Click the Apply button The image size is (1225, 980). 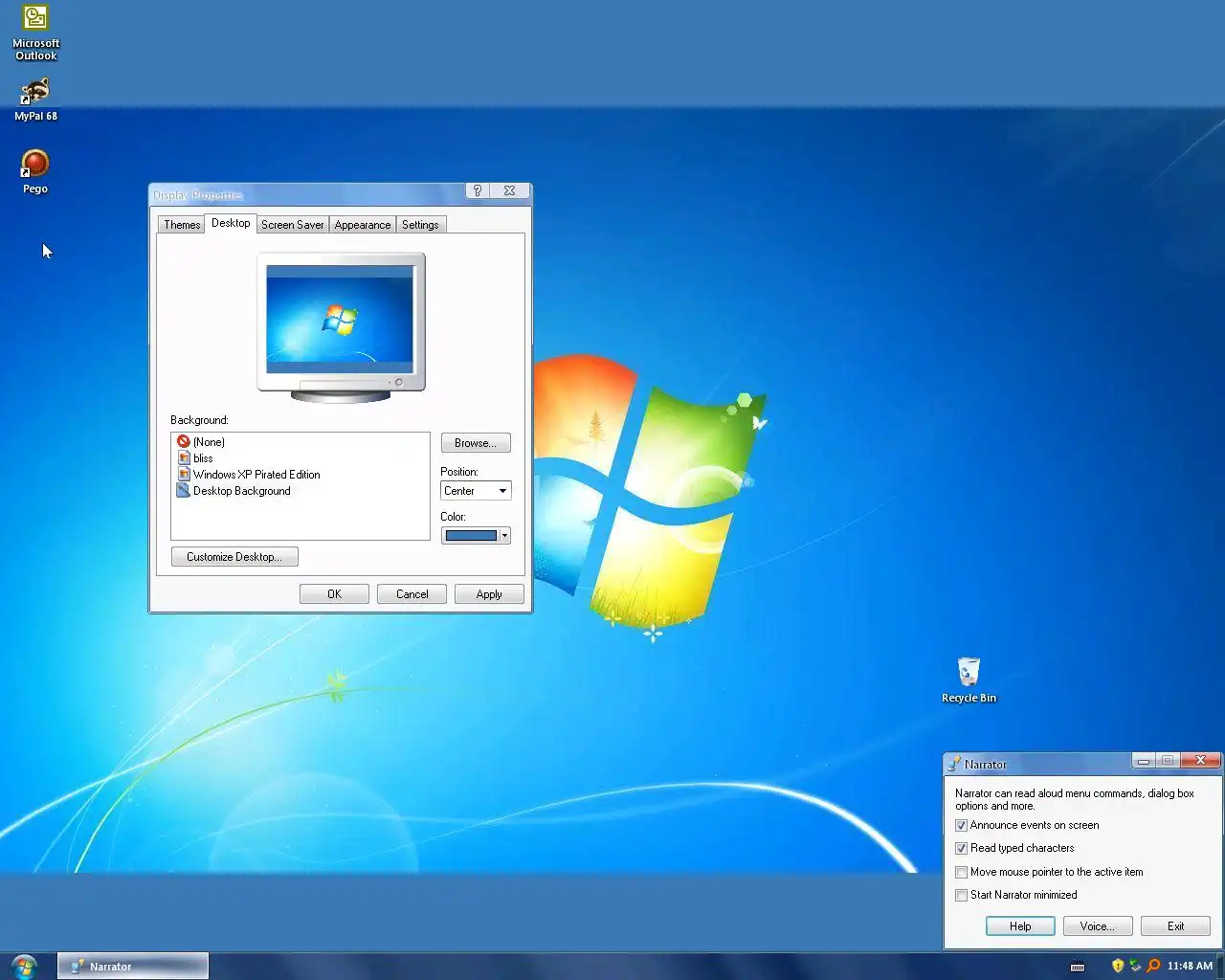coord(489,594)
